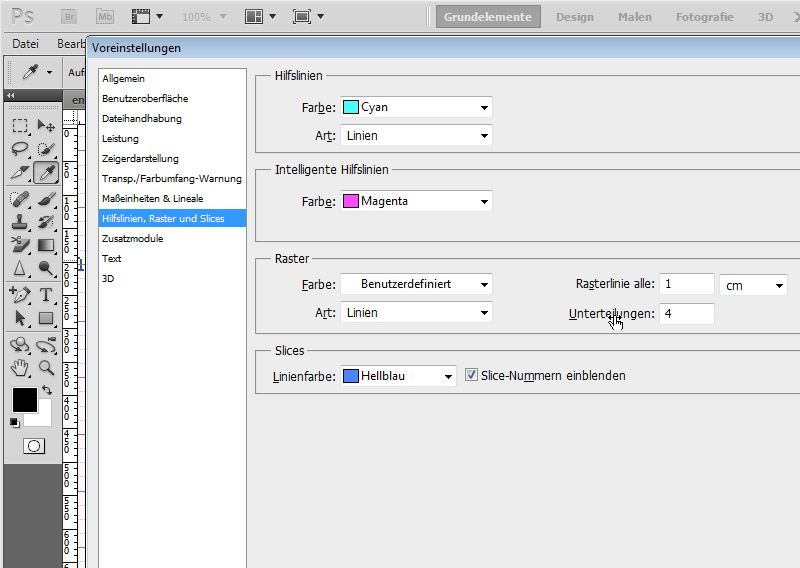Select the Lasso tool
The image size is (800, 568).
click(20, 149)
